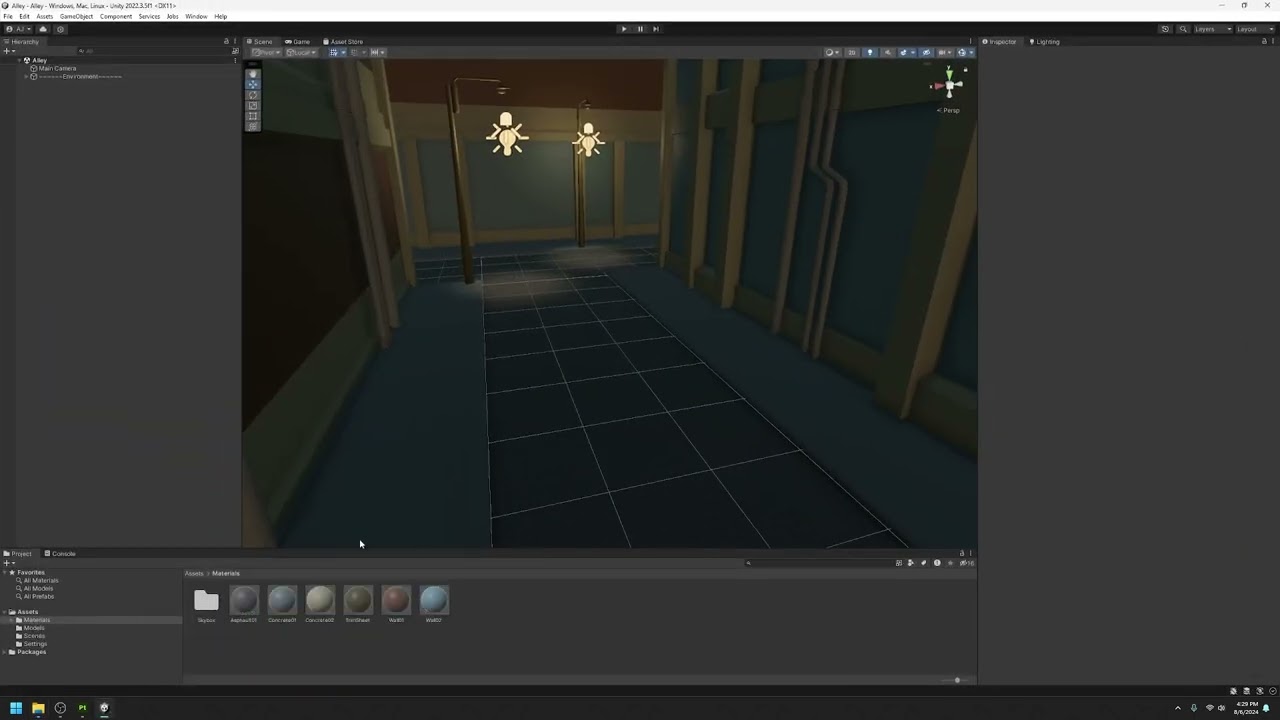Switch to the Asset Store tab

point(344,42)
